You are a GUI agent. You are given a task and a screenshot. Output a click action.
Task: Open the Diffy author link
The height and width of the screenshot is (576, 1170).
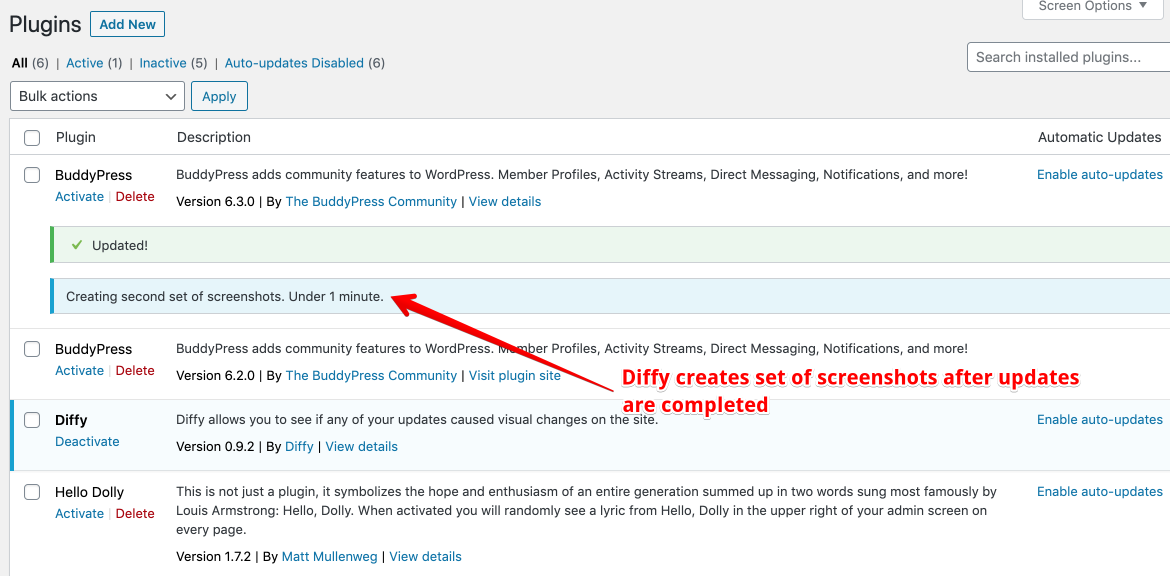click(x=299, y=447)
